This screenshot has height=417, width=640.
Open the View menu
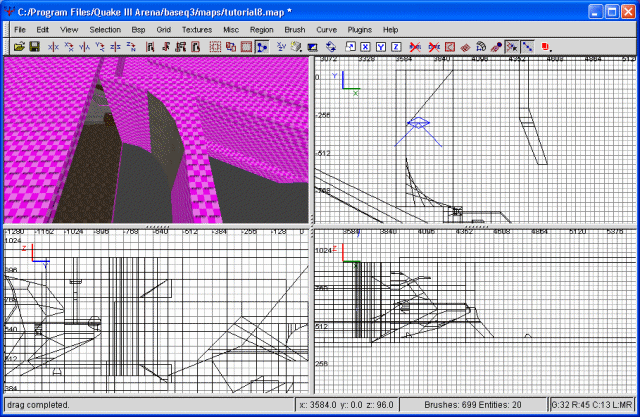[x=69, y=30]
